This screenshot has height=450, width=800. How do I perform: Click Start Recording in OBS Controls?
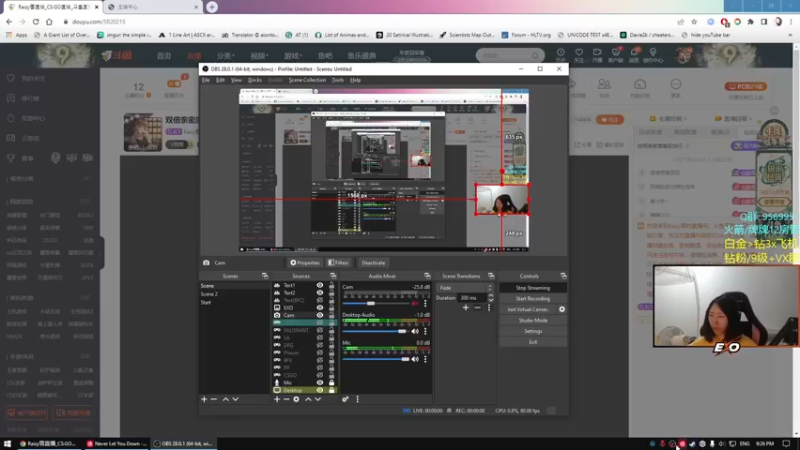pyautogui.click(x=533, y=298)
